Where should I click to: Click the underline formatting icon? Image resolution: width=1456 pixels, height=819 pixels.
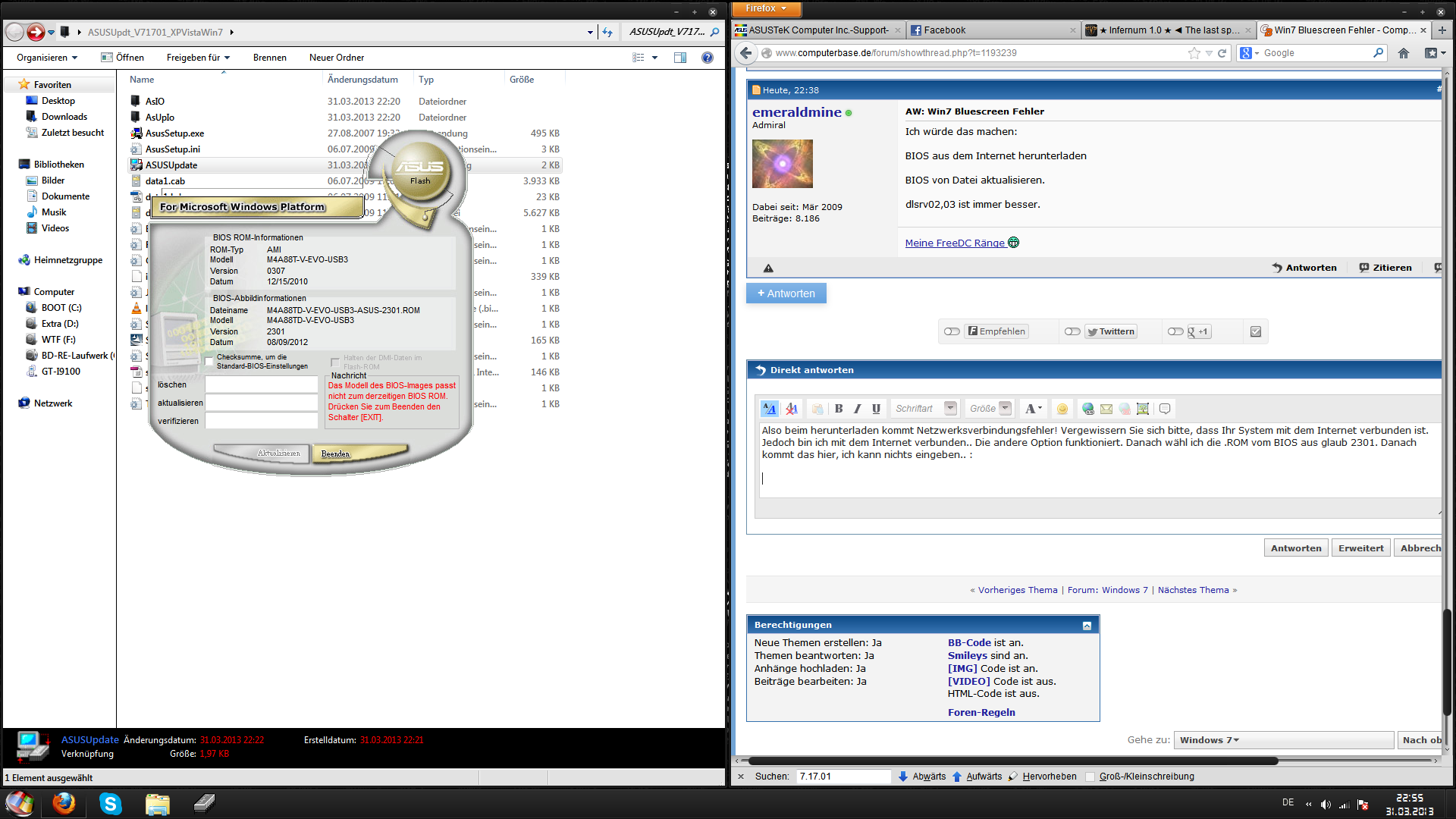click(x=876, y=409)
